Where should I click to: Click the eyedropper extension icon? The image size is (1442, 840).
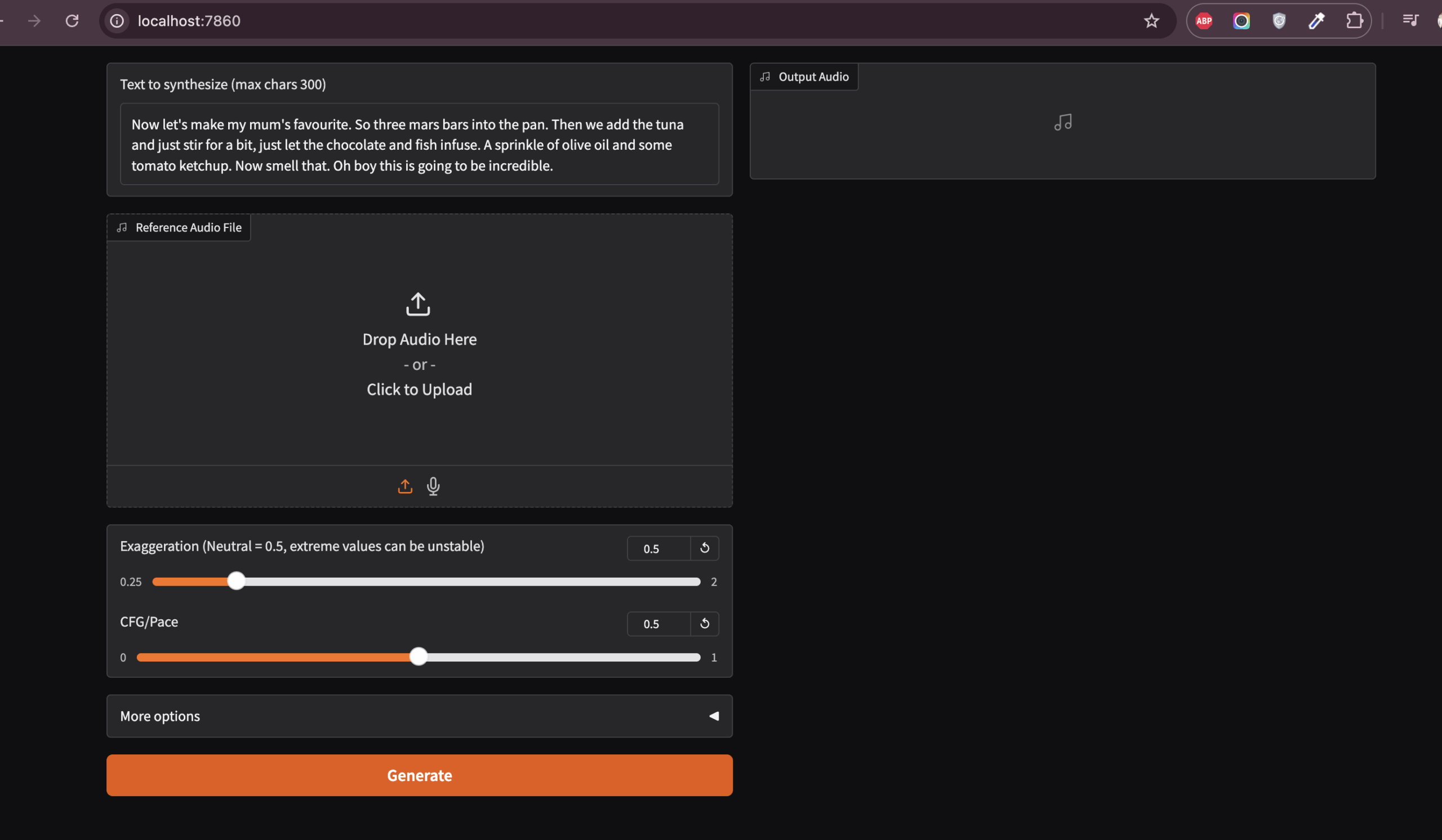coord(1316,21)
